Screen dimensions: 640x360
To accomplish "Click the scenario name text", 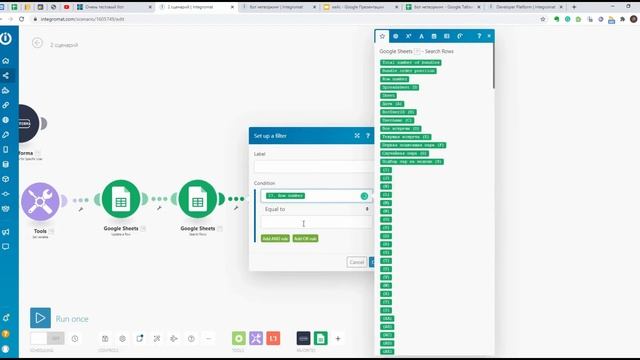I will click(64, 45).
